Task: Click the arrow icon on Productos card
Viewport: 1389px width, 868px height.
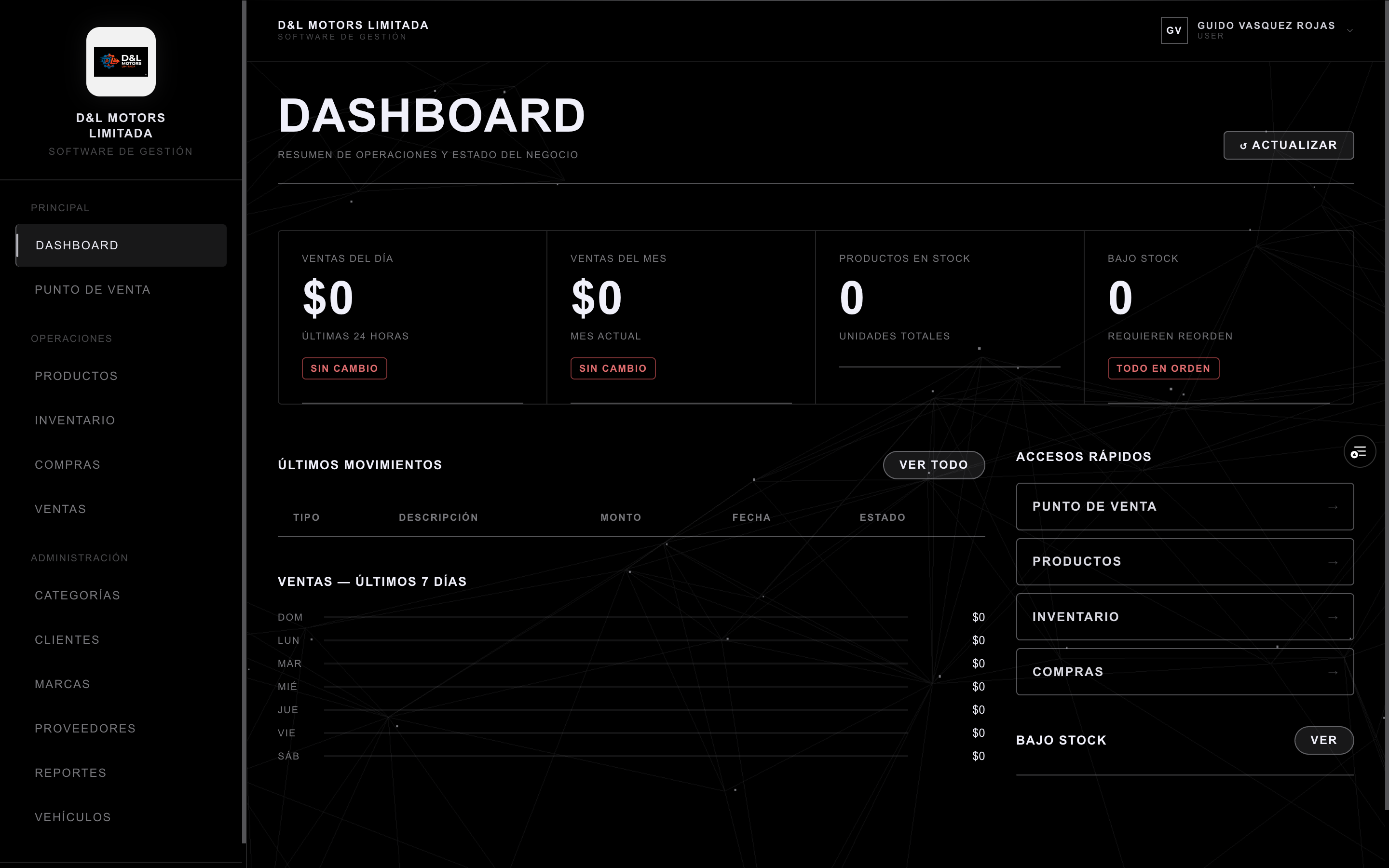Action: tap(1333, 562)
